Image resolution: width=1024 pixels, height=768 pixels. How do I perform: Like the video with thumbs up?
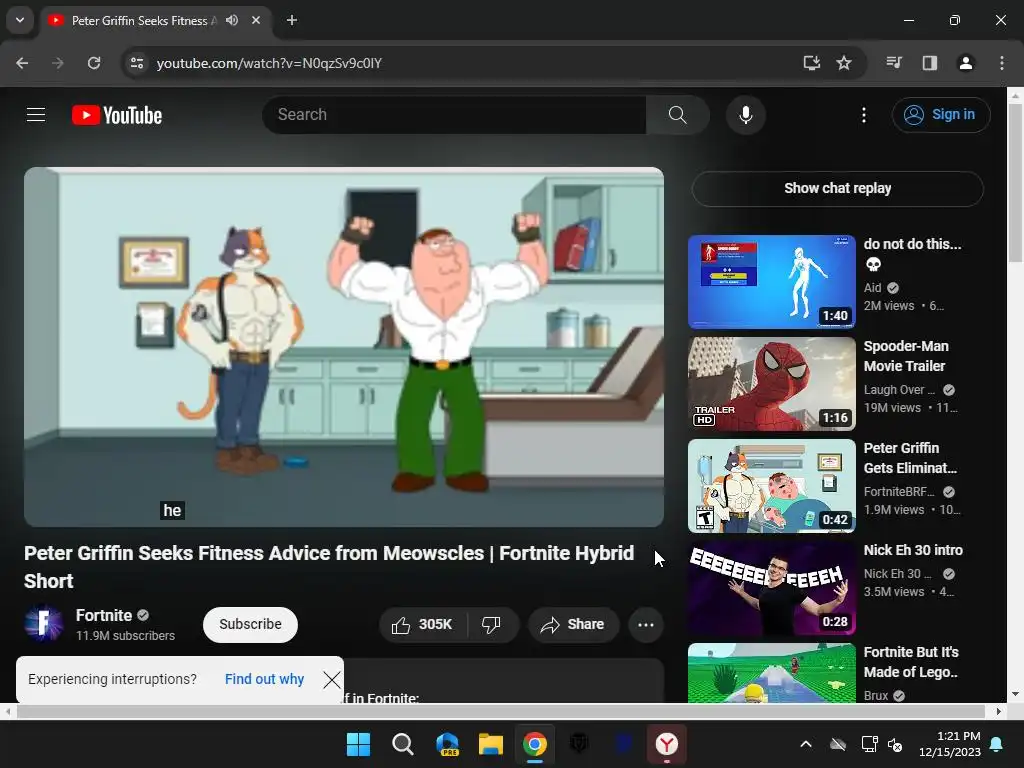click(x=423, y=625)
